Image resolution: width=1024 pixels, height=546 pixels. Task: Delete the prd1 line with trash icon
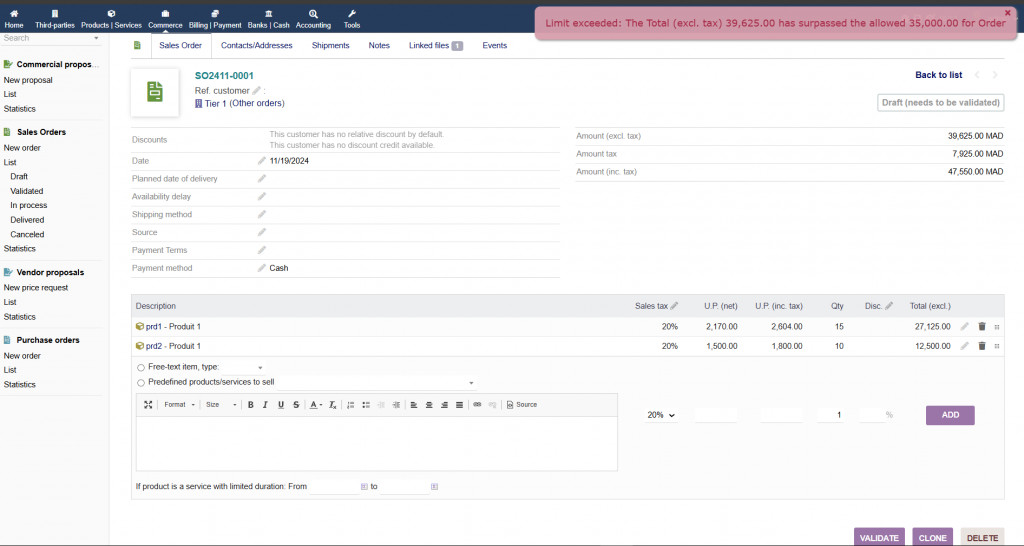(x=981, y=327)
